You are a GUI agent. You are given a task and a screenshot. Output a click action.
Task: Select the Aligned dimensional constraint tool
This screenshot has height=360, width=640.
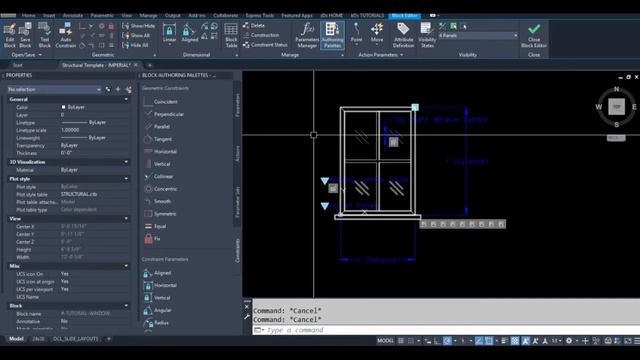pos(189,33)
